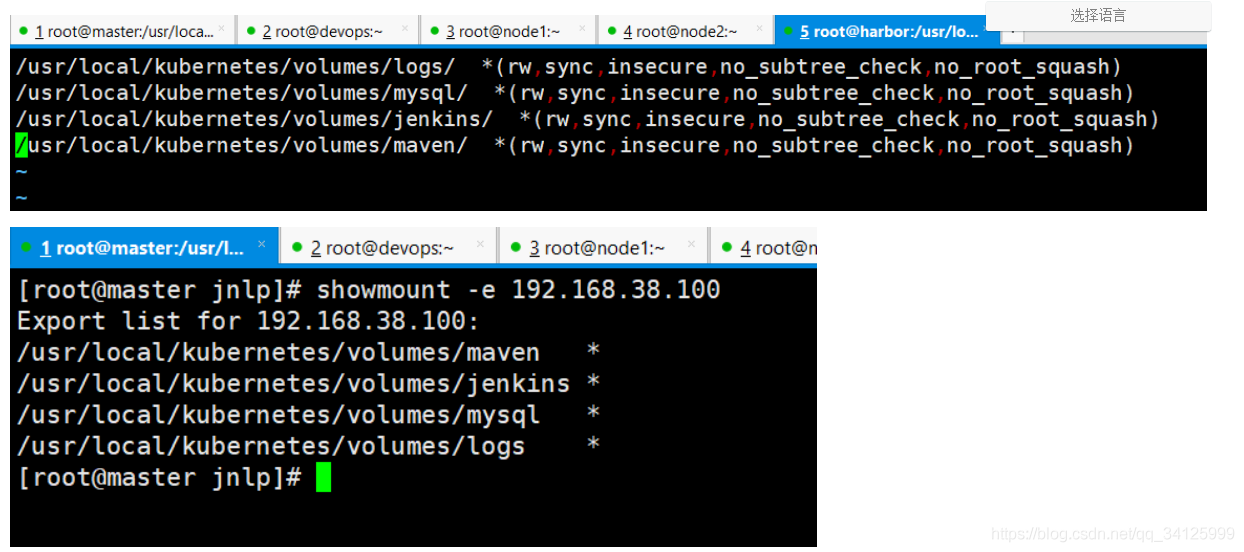The image size is (1244, 552).
Task: Close lower tab 2 root@devops
Action: point(479,244)
